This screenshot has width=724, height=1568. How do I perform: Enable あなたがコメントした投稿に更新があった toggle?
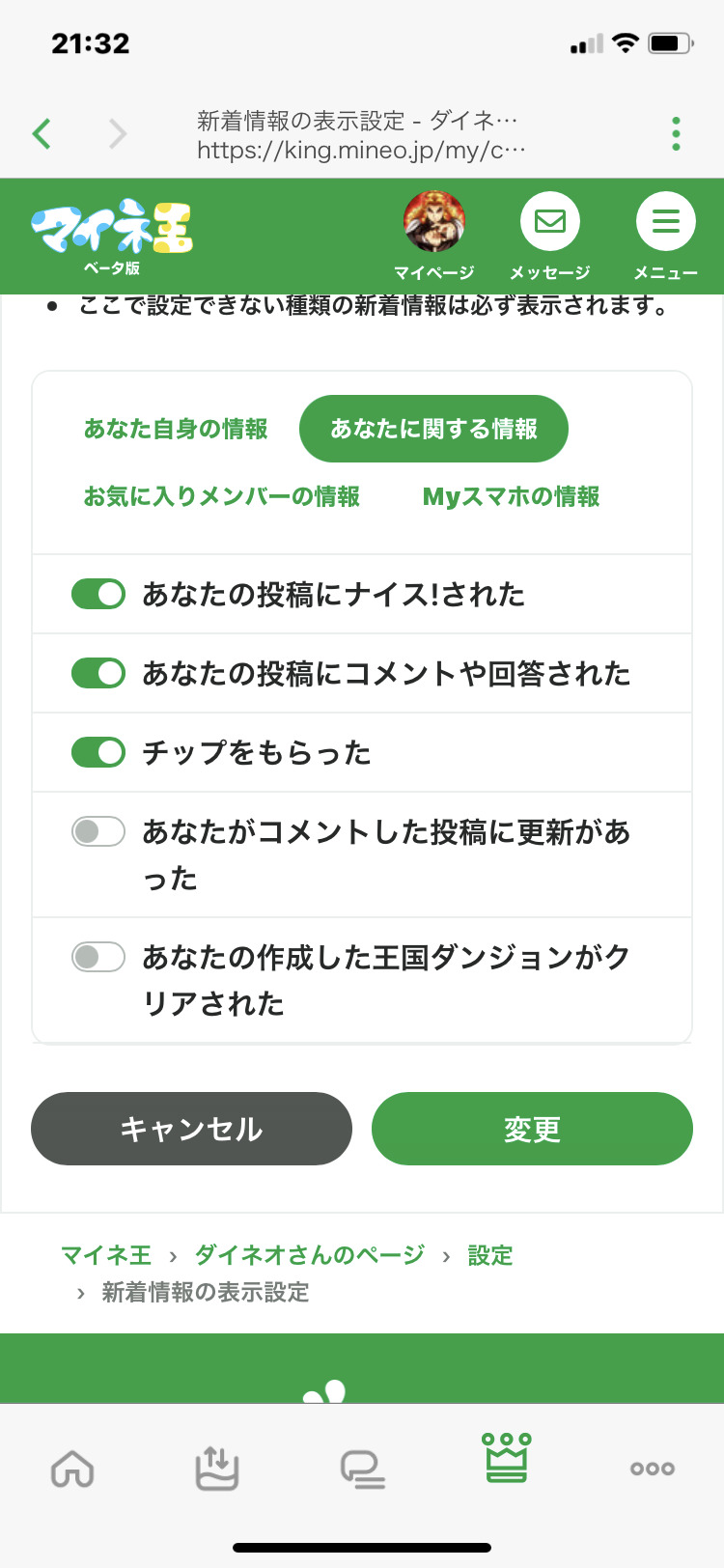98,831
